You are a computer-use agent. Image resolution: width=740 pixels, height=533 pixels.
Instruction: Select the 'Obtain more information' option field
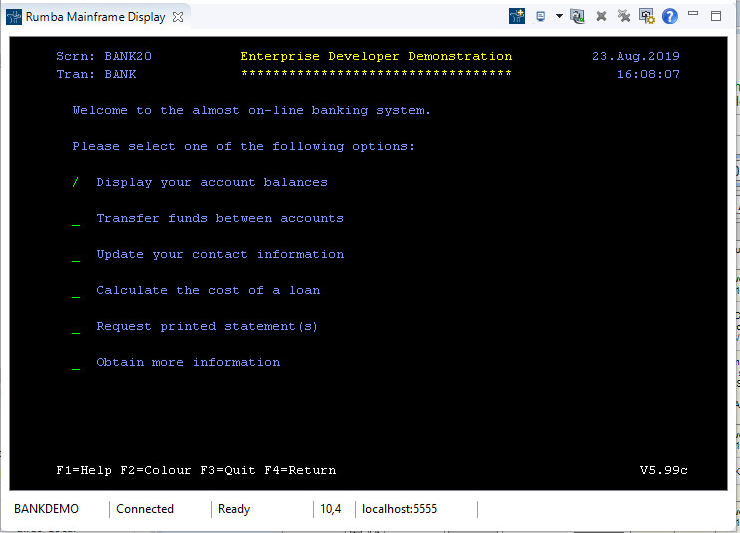[76, 363]
